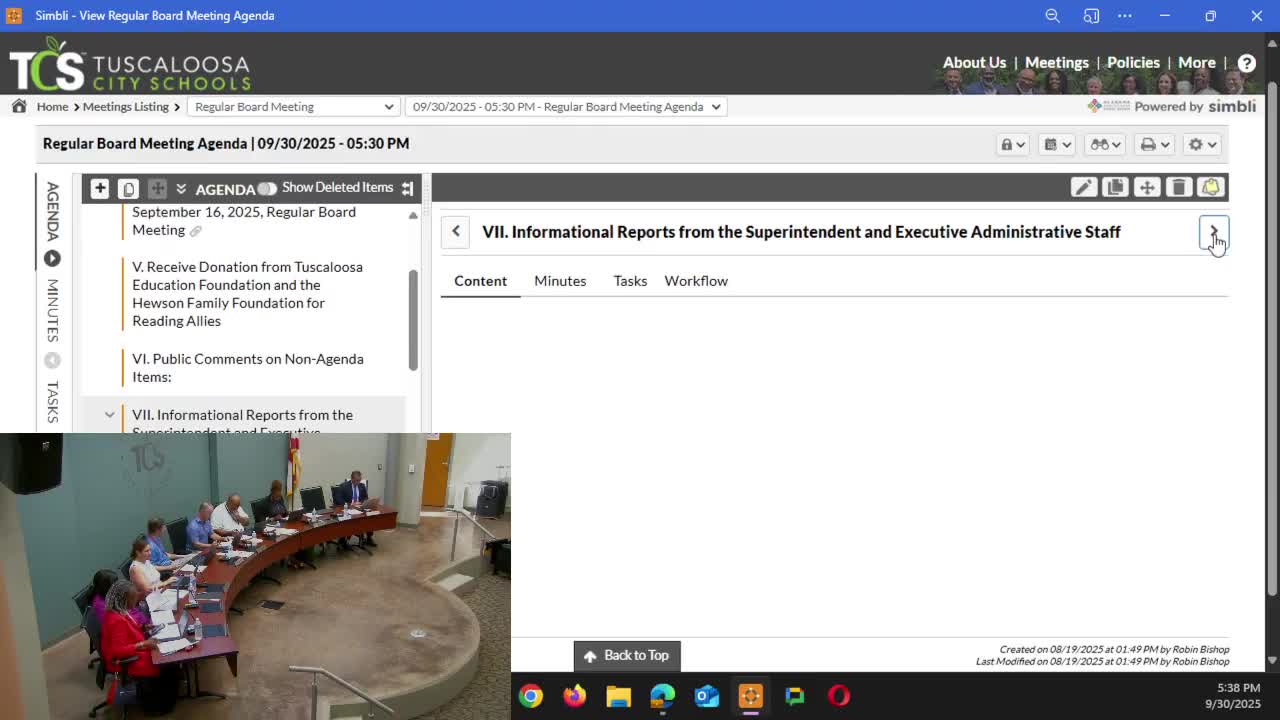1280x720 pixels.
Task: Click the yellow sticky notes icon
Action: pyautogui.click(x=1211, y=188)
